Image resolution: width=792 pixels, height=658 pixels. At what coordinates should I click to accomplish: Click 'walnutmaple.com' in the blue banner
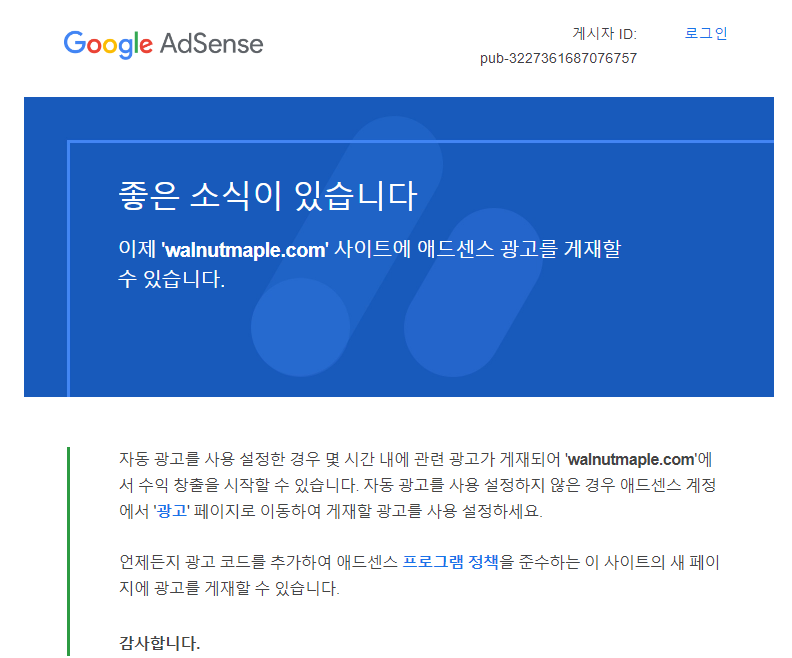point(245,249)
